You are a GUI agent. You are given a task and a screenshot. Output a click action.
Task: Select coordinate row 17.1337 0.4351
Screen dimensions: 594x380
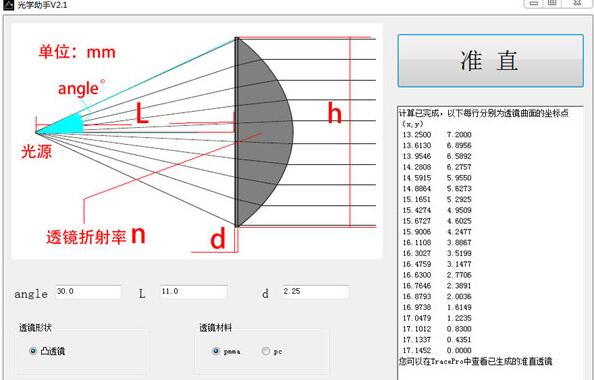437,340
